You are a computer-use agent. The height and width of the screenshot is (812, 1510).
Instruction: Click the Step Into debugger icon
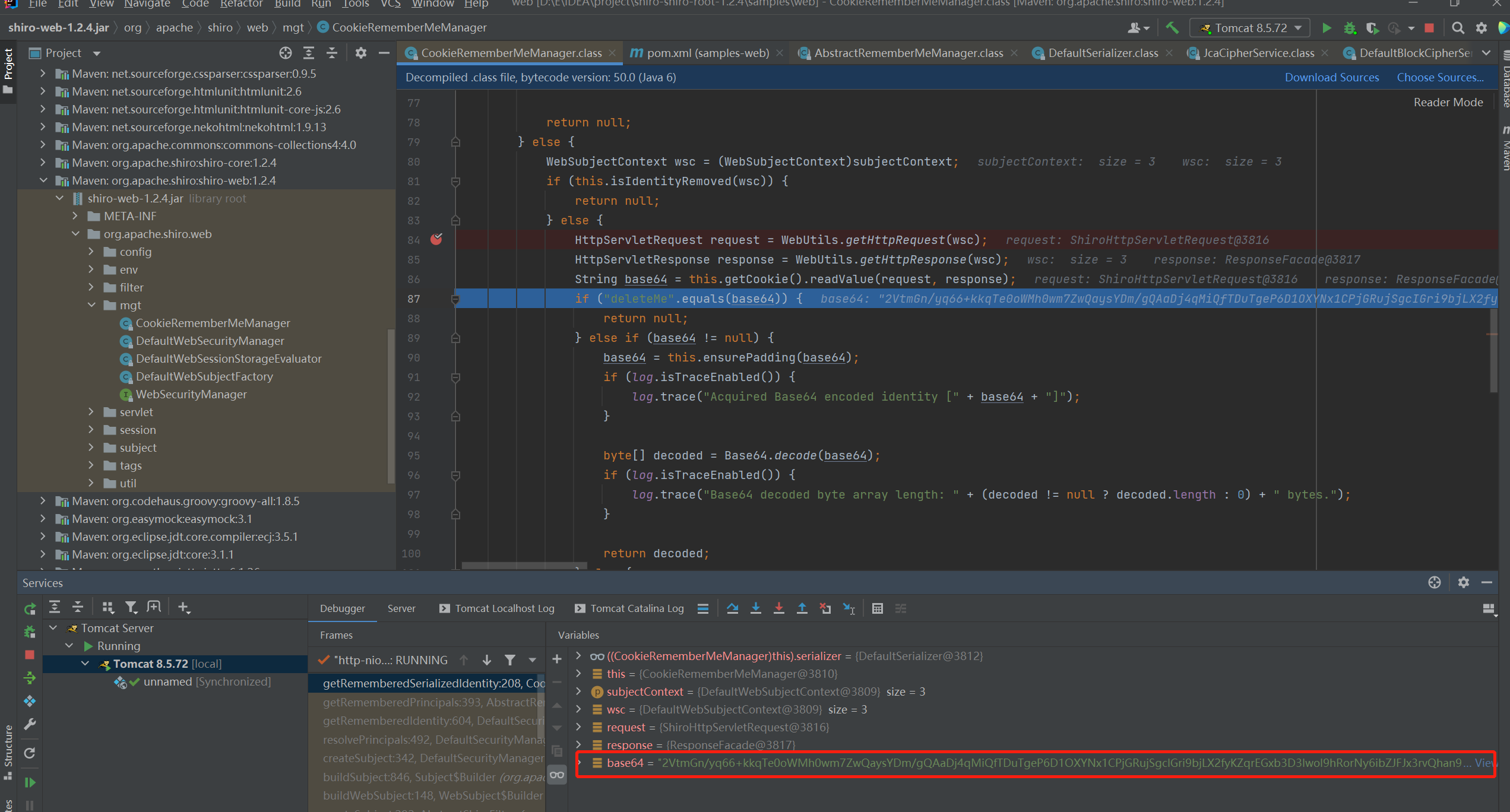tap(755, 608)
